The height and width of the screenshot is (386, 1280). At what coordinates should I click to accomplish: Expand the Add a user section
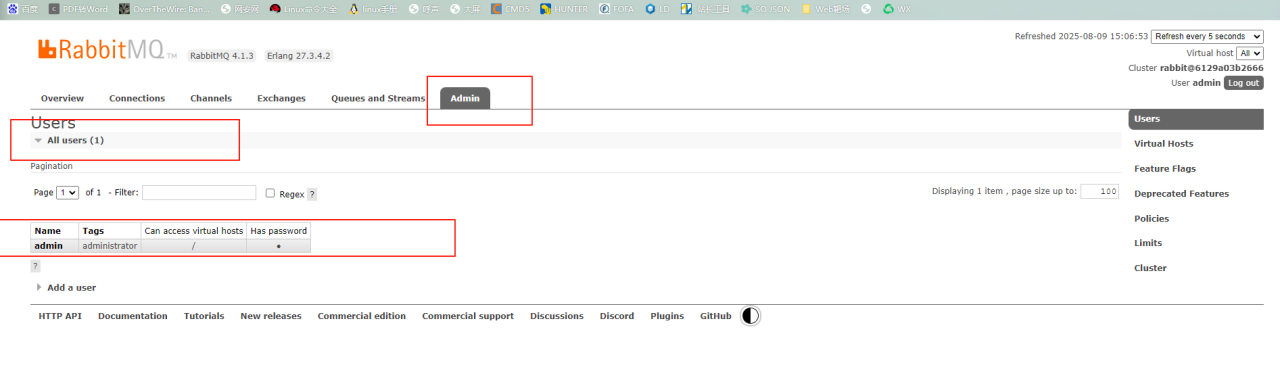(x=66, y=288)
